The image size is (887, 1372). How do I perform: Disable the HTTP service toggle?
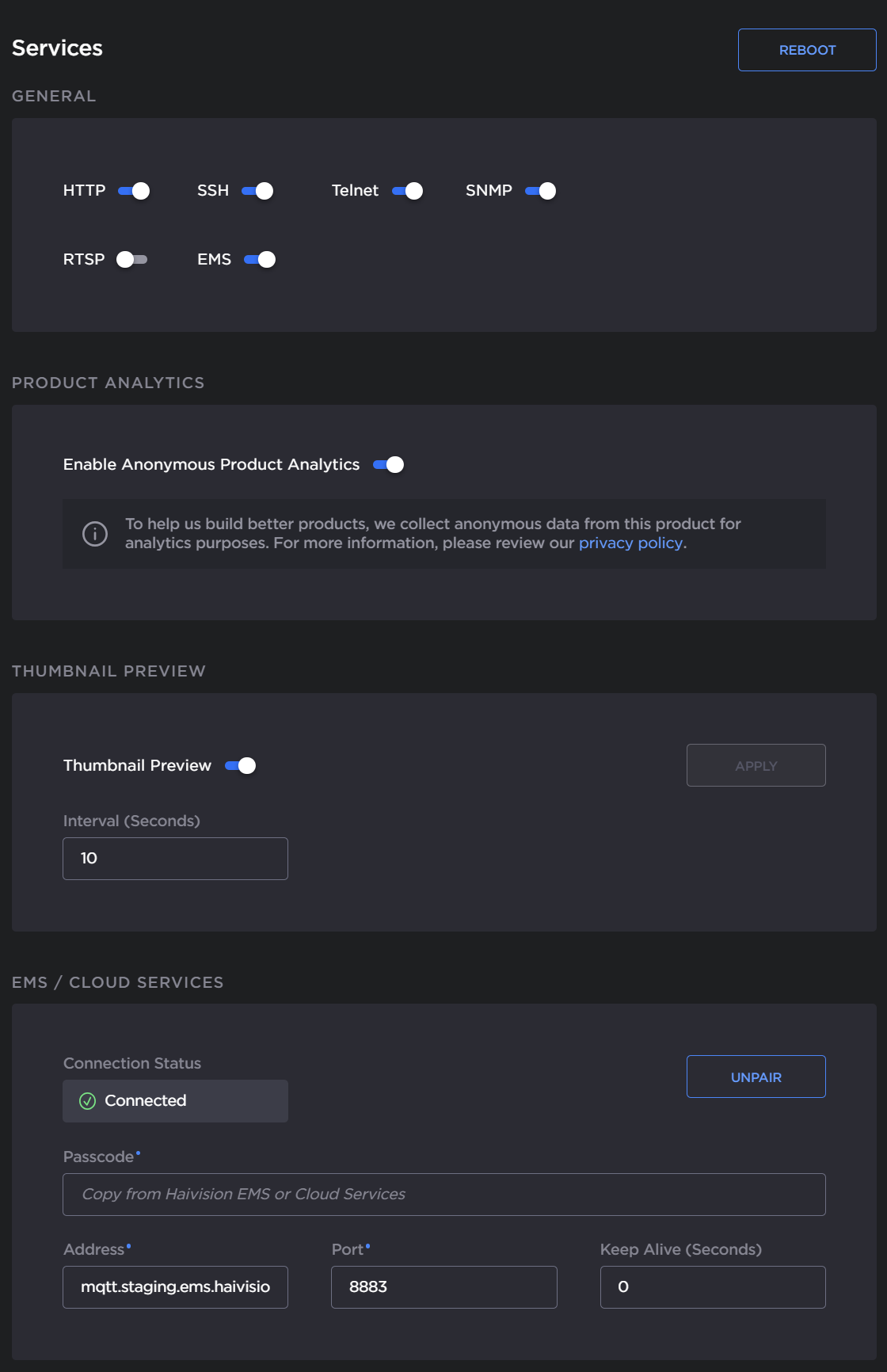(x=134, y=191)
